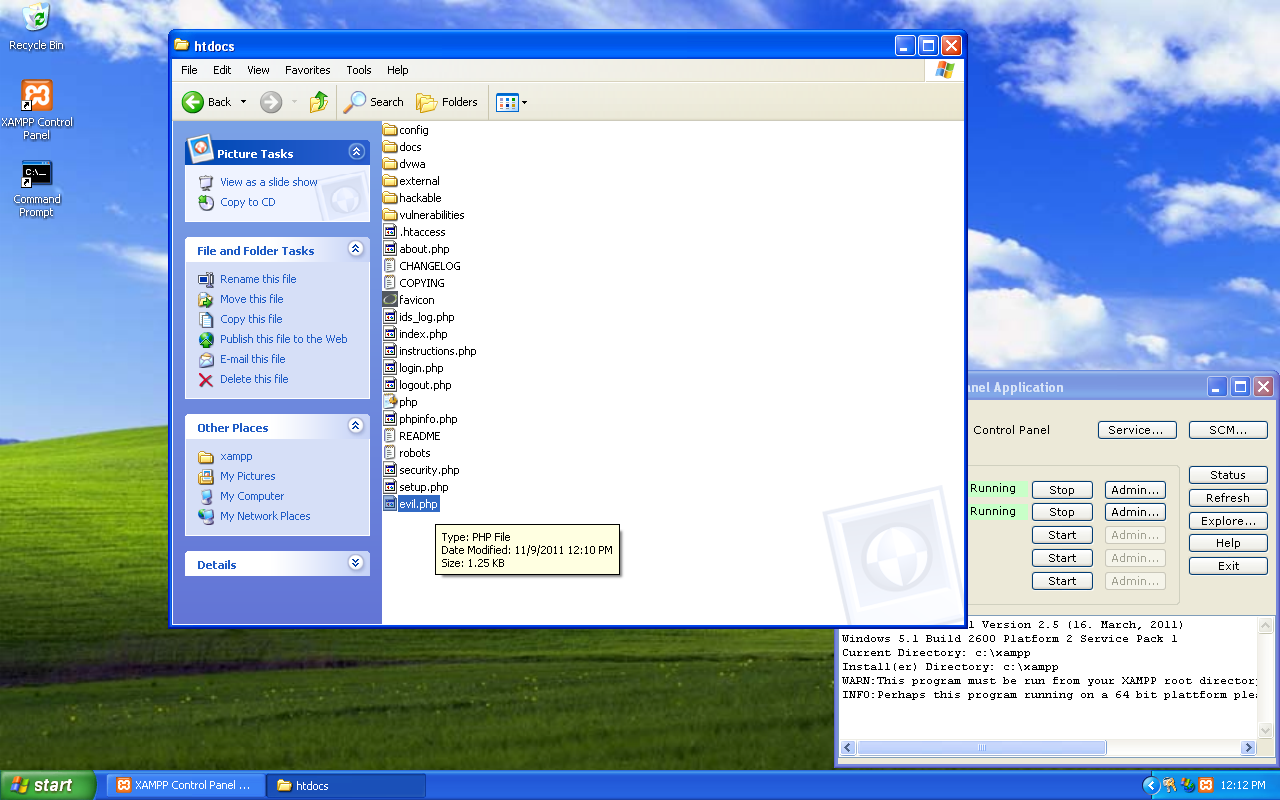Click Publish this file to the Web
Screen dimensions: 1280x800
click(283, 339)
